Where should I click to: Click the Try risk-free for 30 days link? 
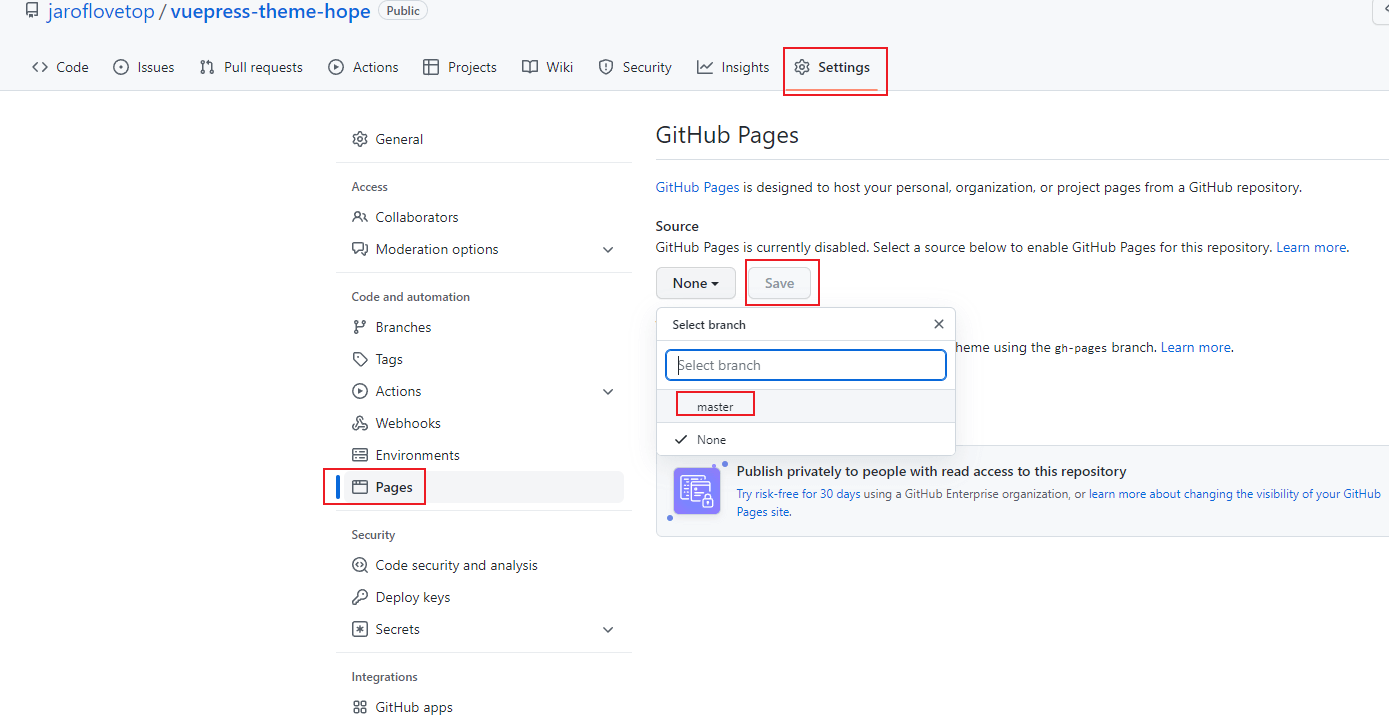point(798,494)
